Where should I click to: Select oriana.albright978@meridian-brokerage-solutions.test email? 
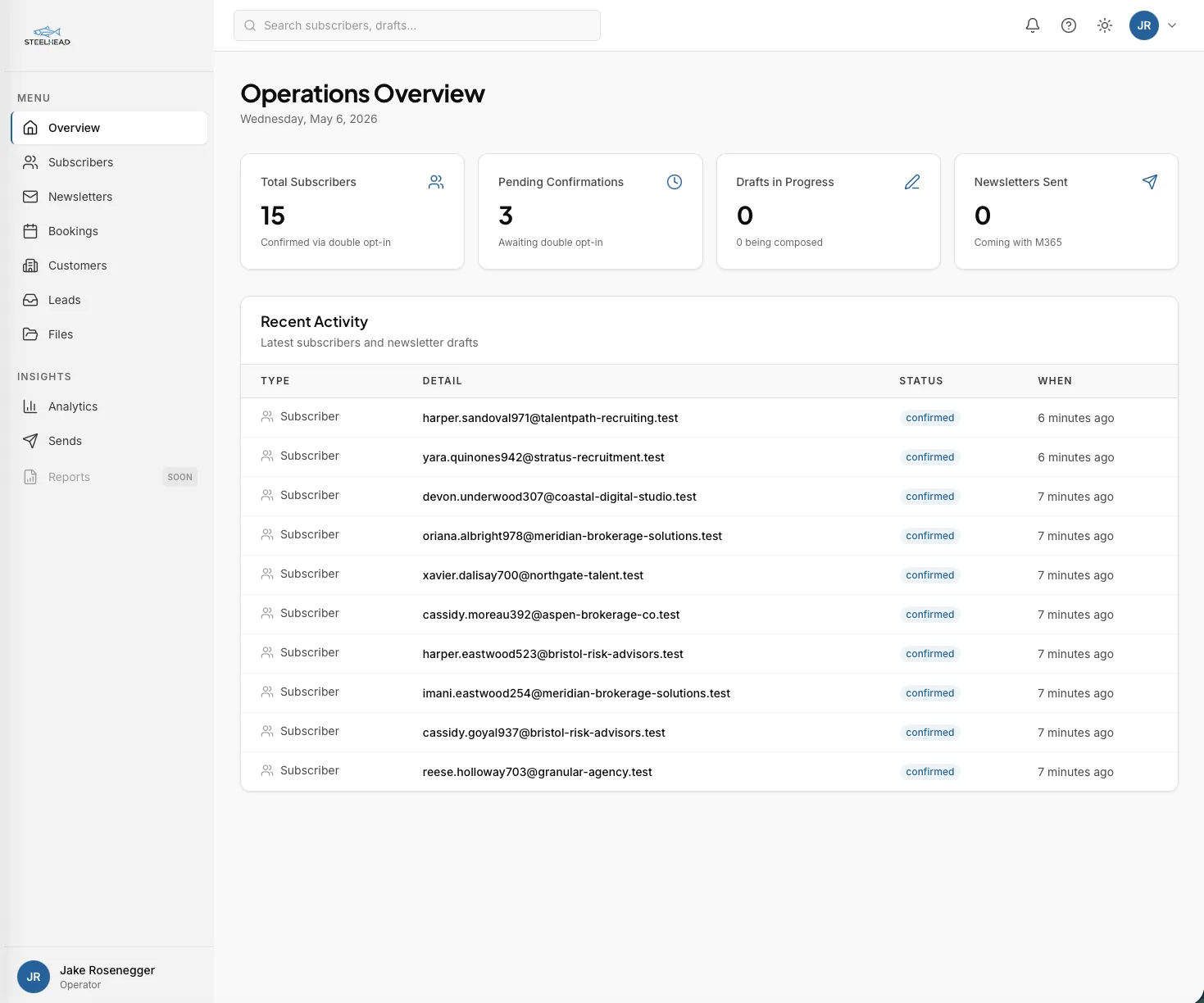(572, 536)
